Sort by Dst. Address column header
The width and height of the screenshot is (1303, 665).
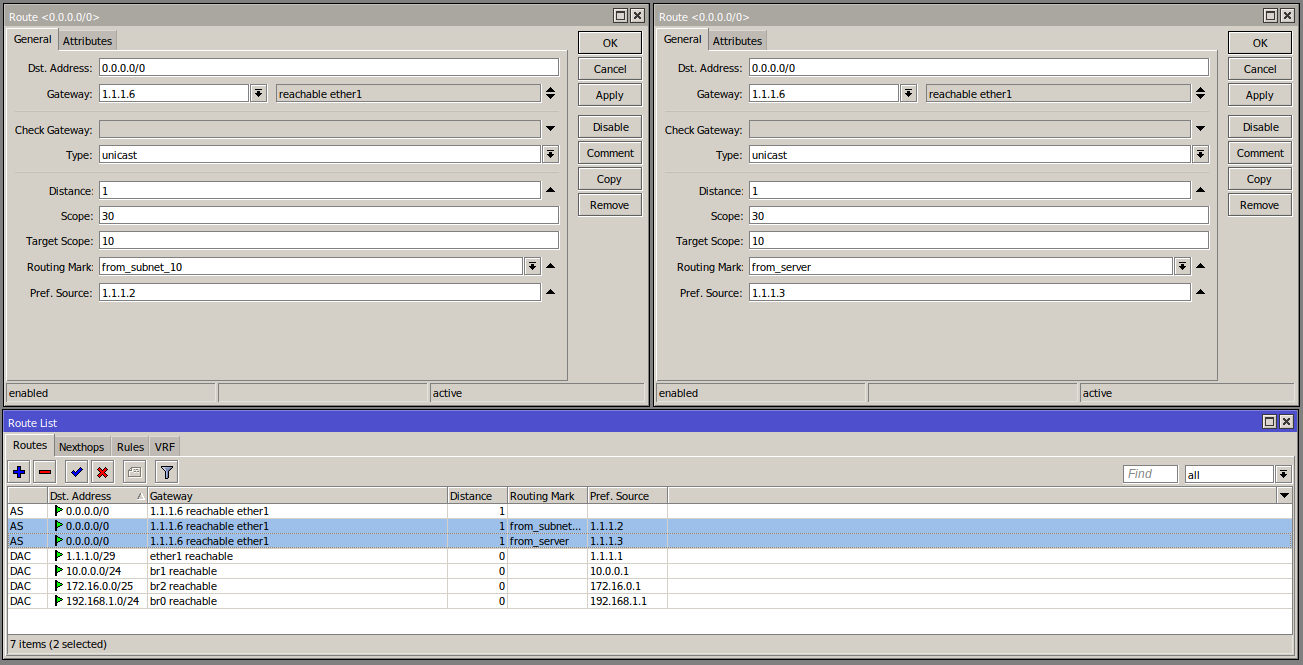97,496
